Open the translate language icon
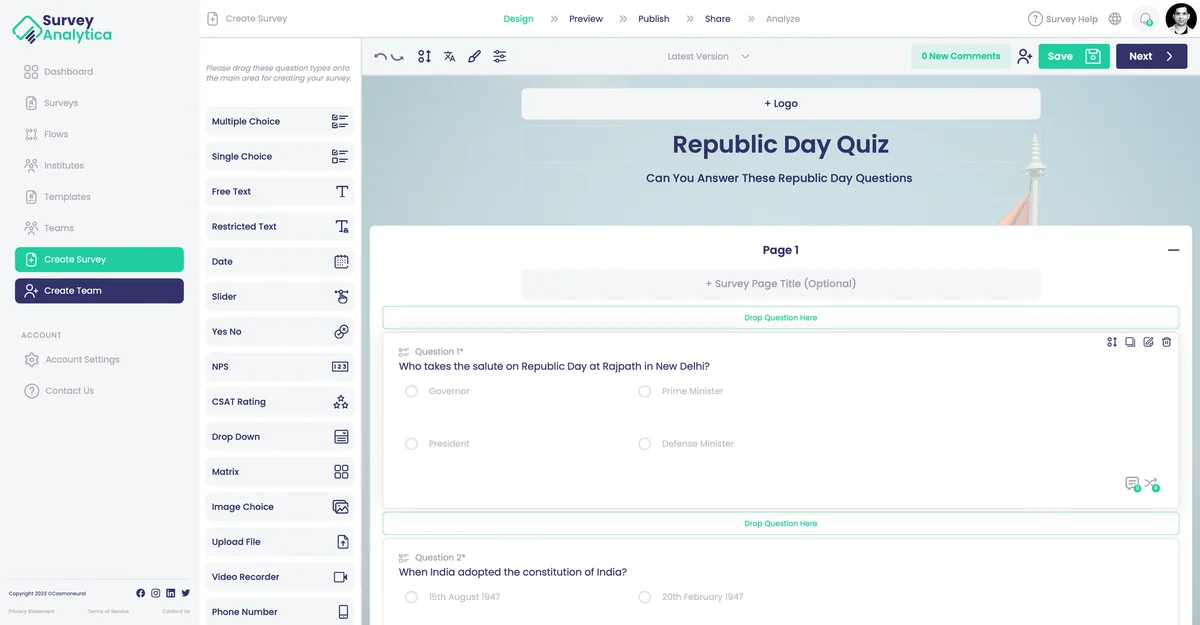The width and height of the screenshot is (1200, 625). (450, 57)
